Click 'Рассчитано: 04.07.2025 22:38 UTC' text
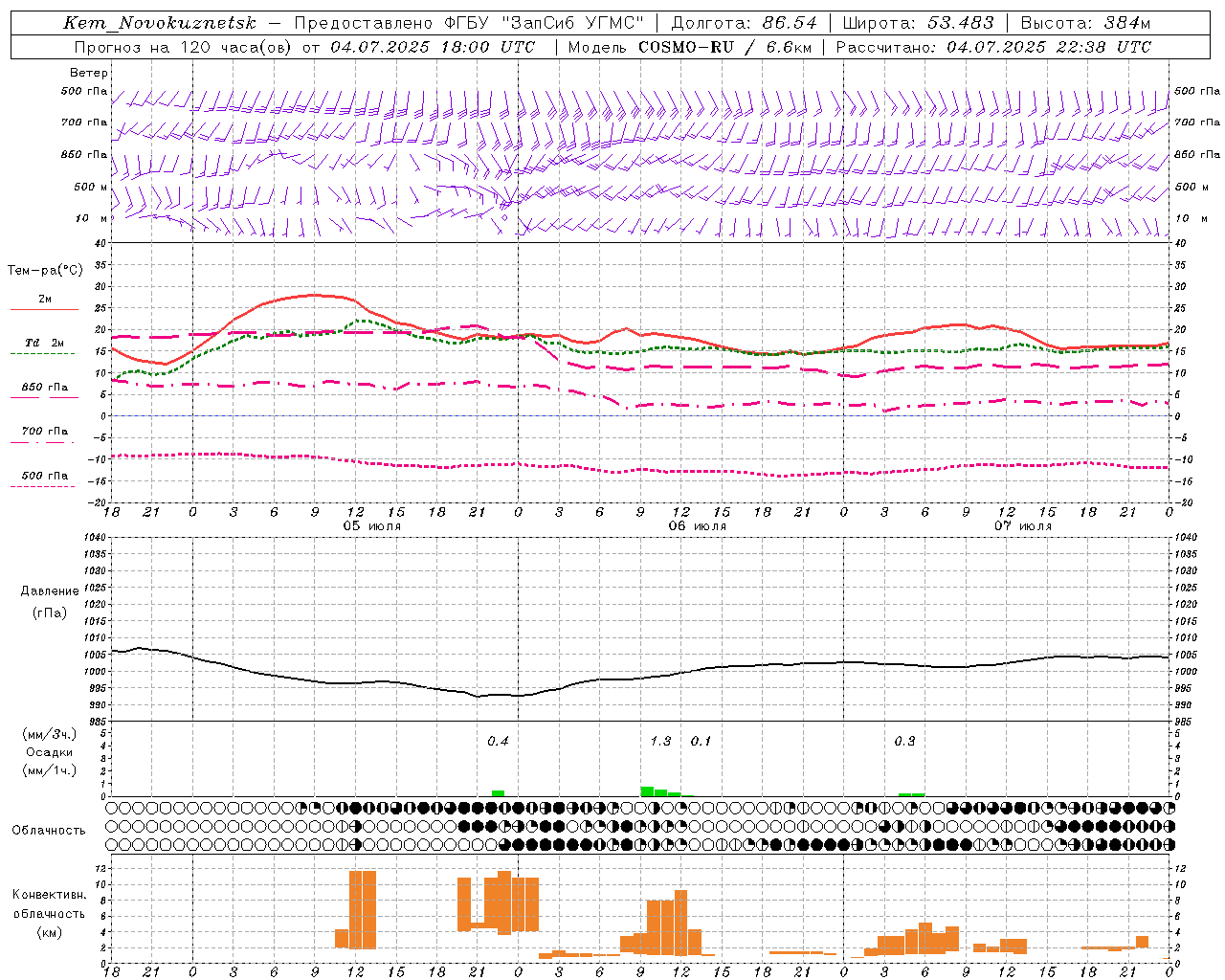 pyautogui.click(x=993, y=47)
